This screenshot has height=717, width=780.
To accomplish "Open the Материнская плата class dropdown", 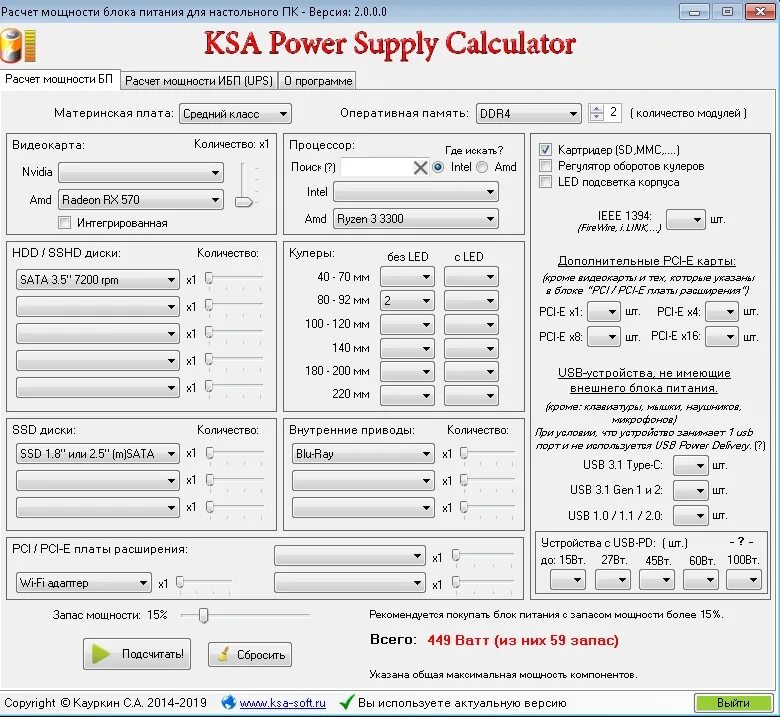I will pos(235,114).
